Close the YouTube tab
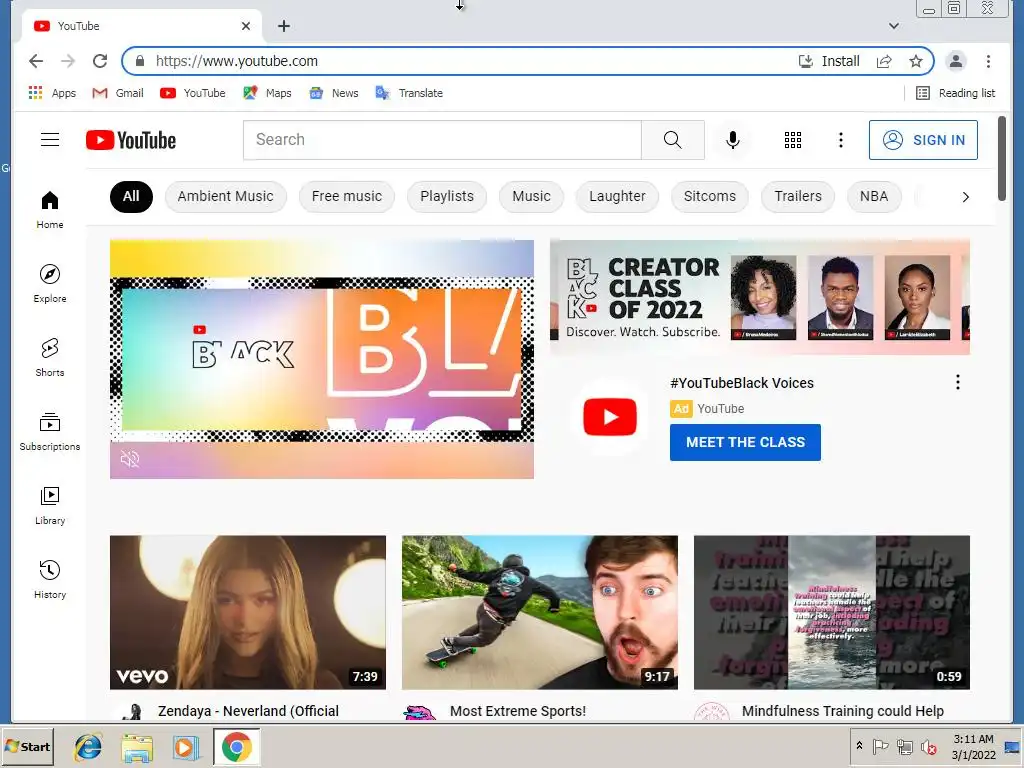1024x768 pixels. (246, 26)
